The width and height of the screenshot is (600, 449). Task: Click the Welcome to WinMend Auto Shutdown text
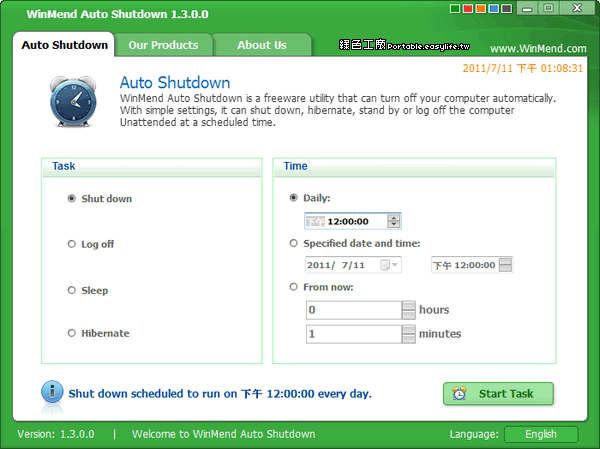(x=223, y=434)
